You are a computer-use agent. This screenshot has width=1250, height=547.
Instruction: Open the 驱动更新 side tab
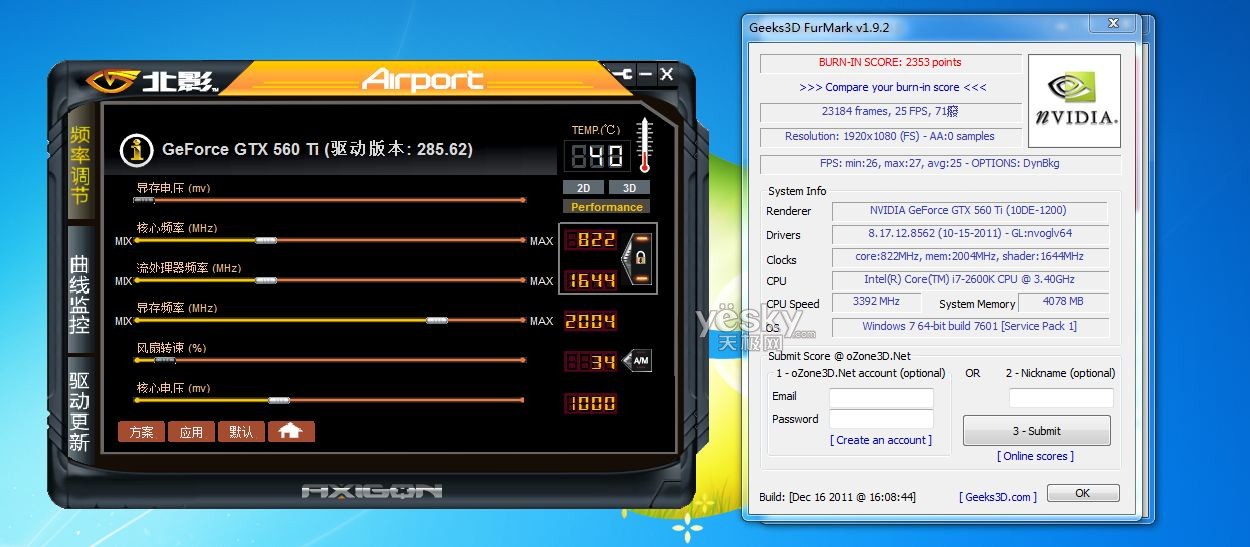pos(80,410)
